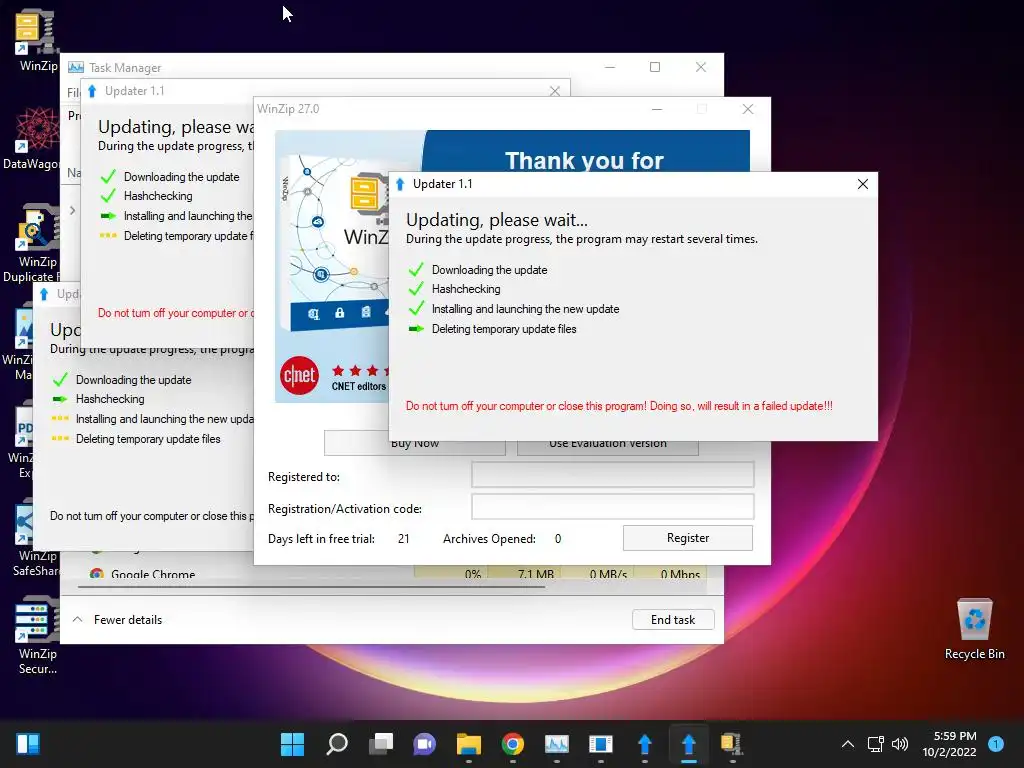Click the Register button in WinZip
This screenshot has width=1024, height=768.
[x=688, y=538]
